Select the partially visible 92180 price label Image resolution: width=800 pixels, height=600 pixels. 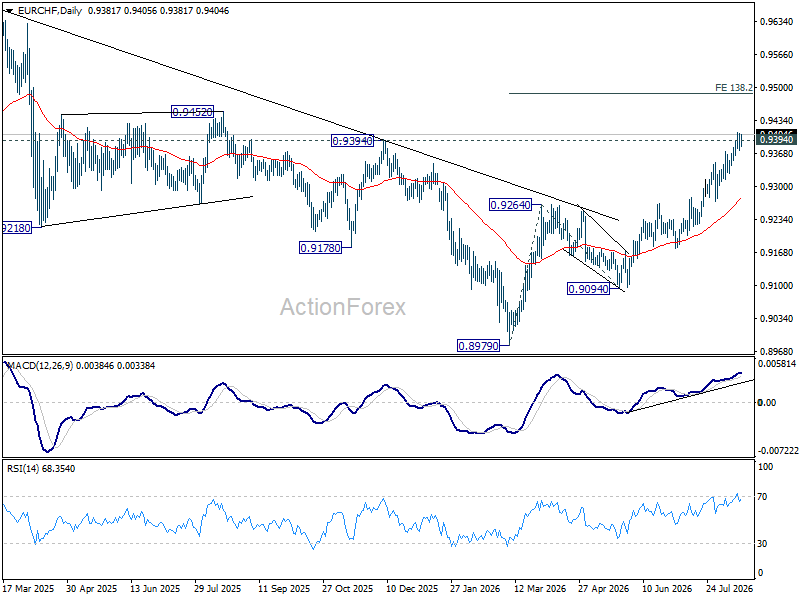tap(17, 228)
